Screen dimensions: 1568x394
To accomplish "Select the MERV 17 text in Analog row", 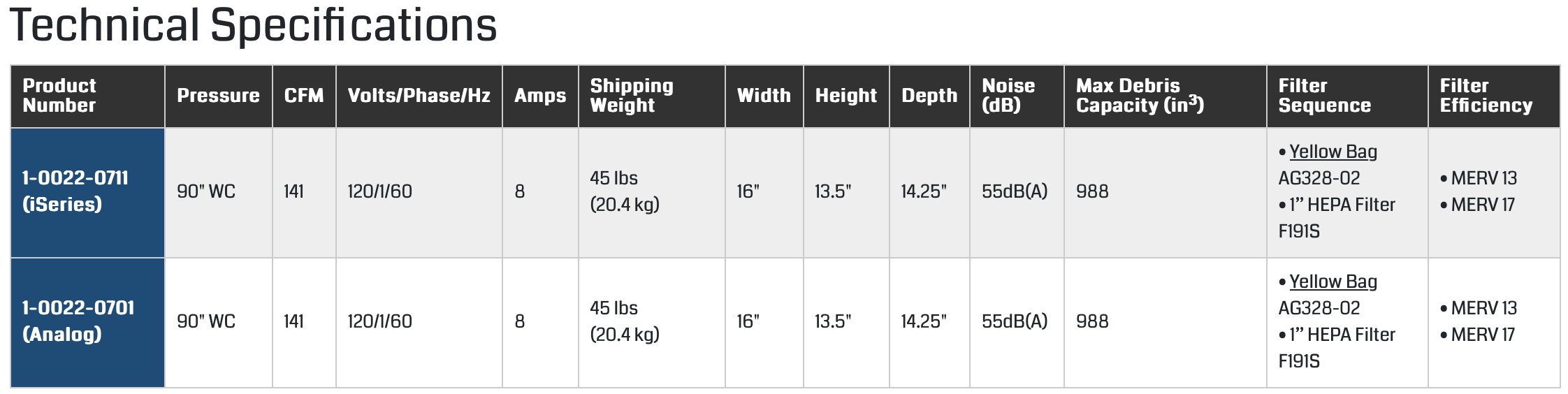I will [x=1483, y=335].
